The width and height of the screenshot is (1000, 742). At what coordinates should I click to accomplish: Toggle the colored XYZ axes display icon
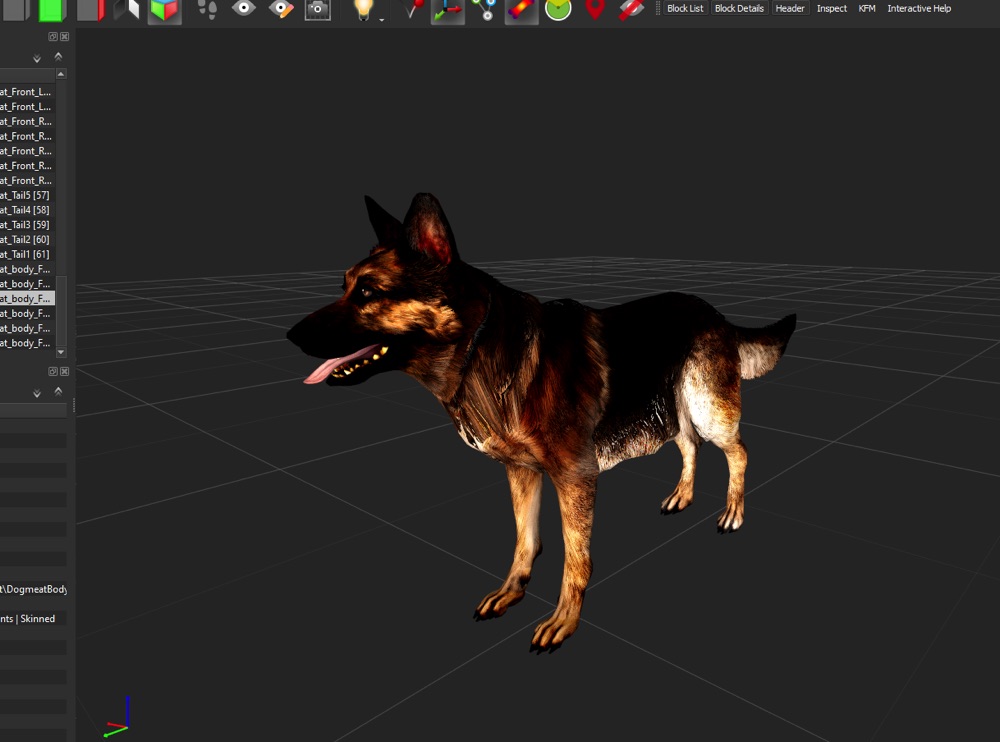point(447,10)
